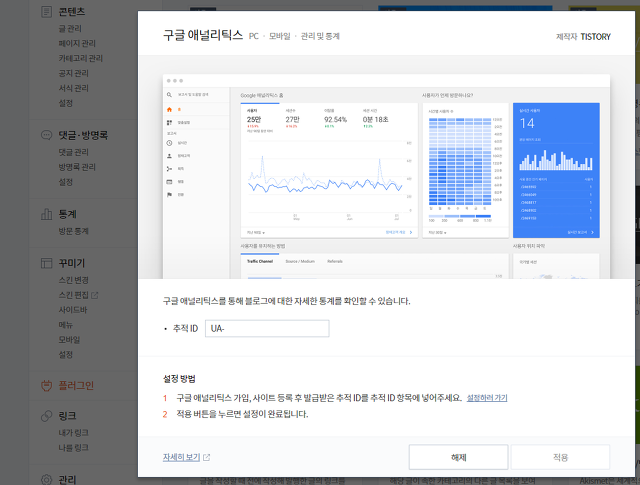Select the 꾸미기 sidebar heading
640x485 pixels.
coord(71,263)
